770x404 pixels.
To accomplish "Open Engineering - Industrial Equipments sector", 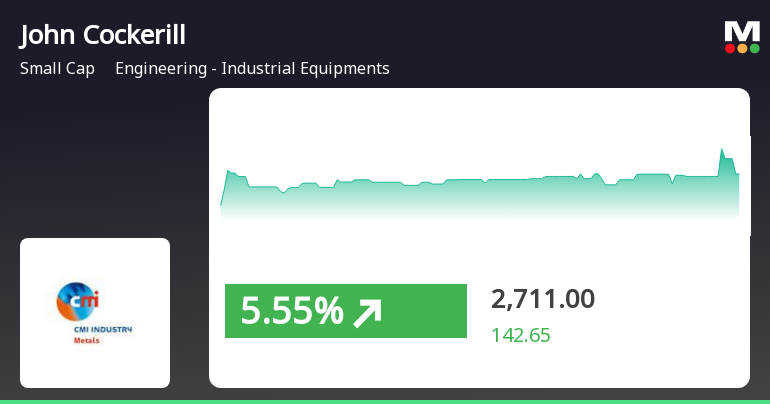I will (x=252, y=69).
